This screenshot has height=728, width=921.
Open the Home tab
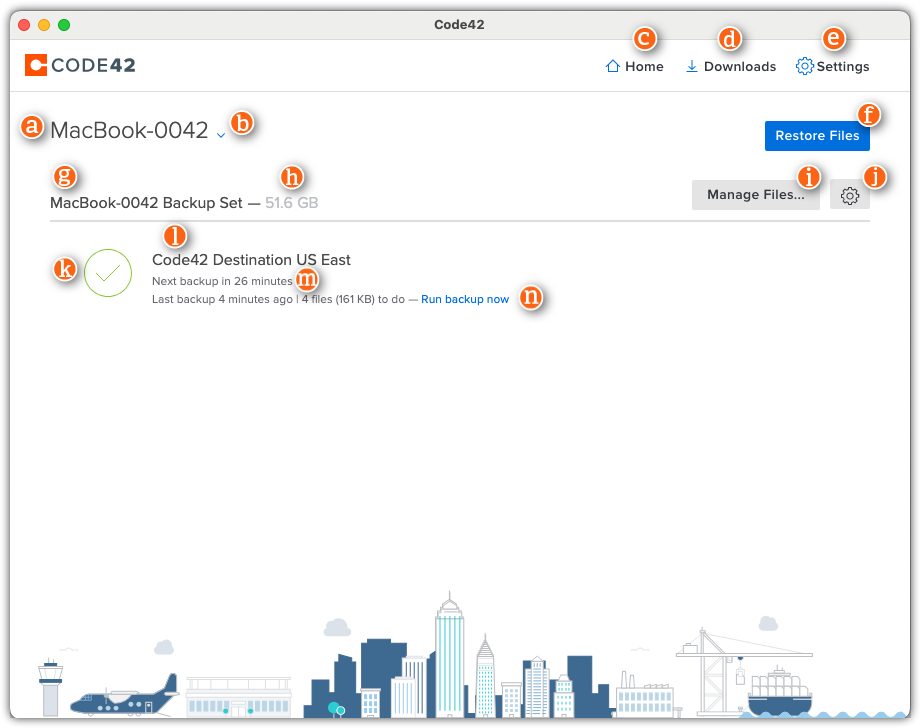tap(634, 66)
